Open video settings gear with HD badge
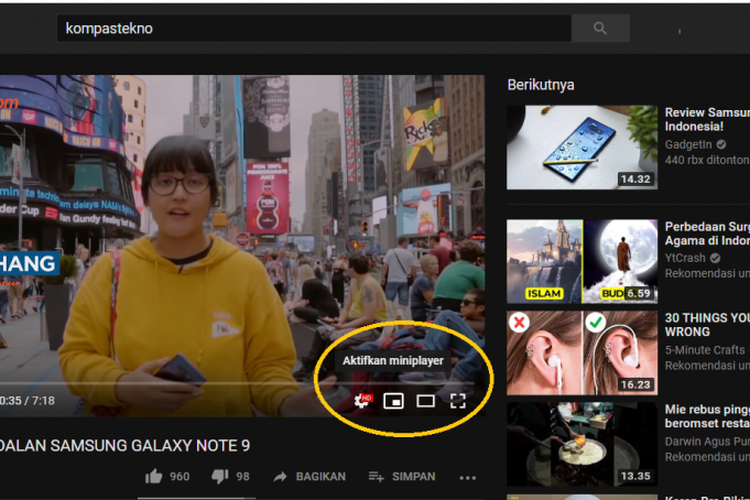 pos(361,401)
